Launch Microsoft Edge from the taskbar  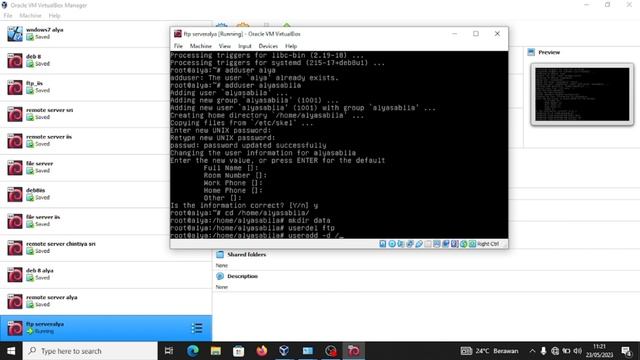(193, 351)
